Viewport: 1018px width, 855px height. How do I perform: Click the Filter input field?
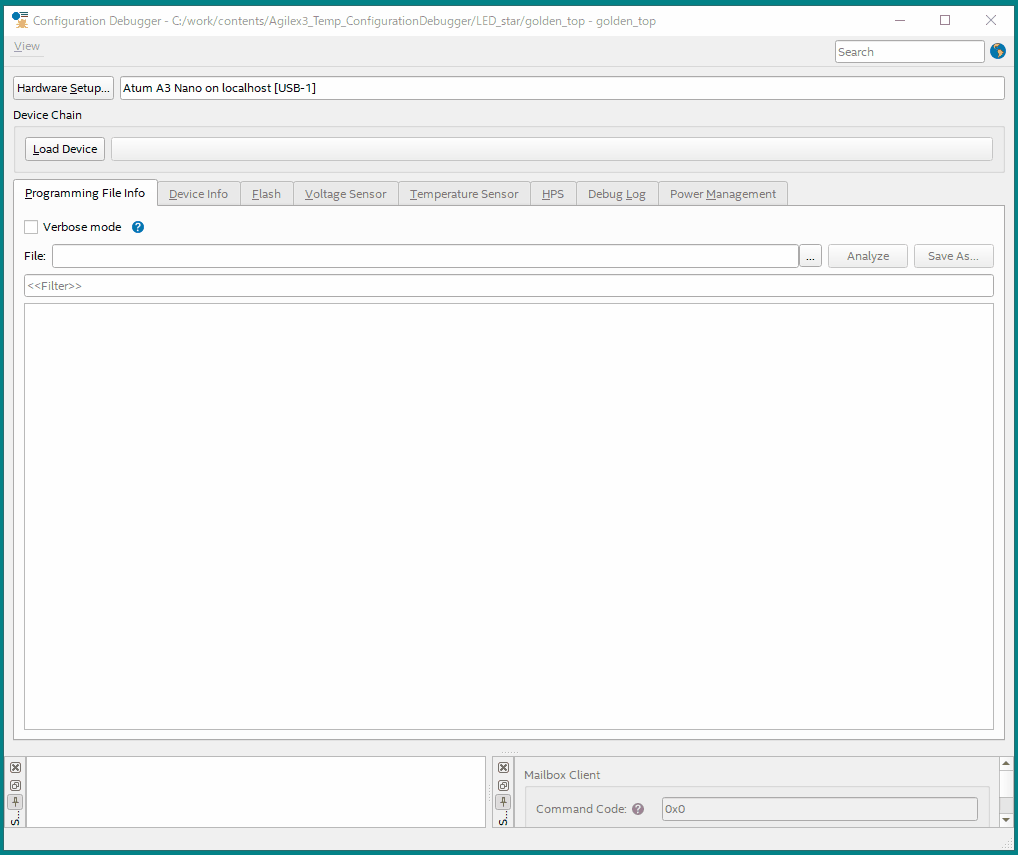tap(508, 286)
